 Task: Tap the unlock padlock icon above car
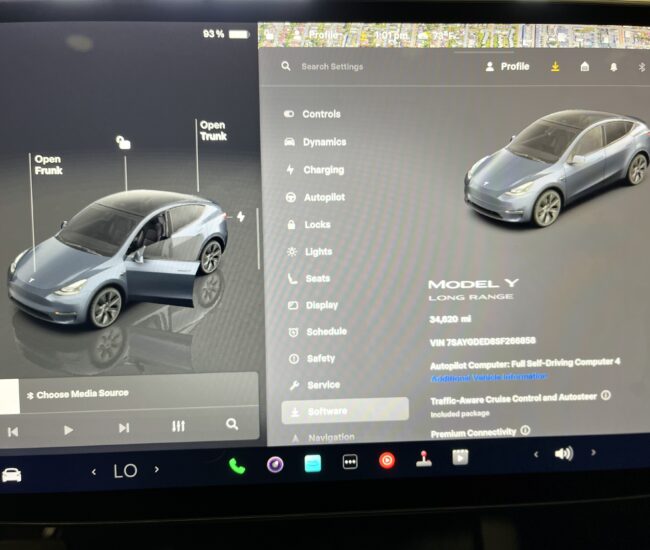(123, 142)
